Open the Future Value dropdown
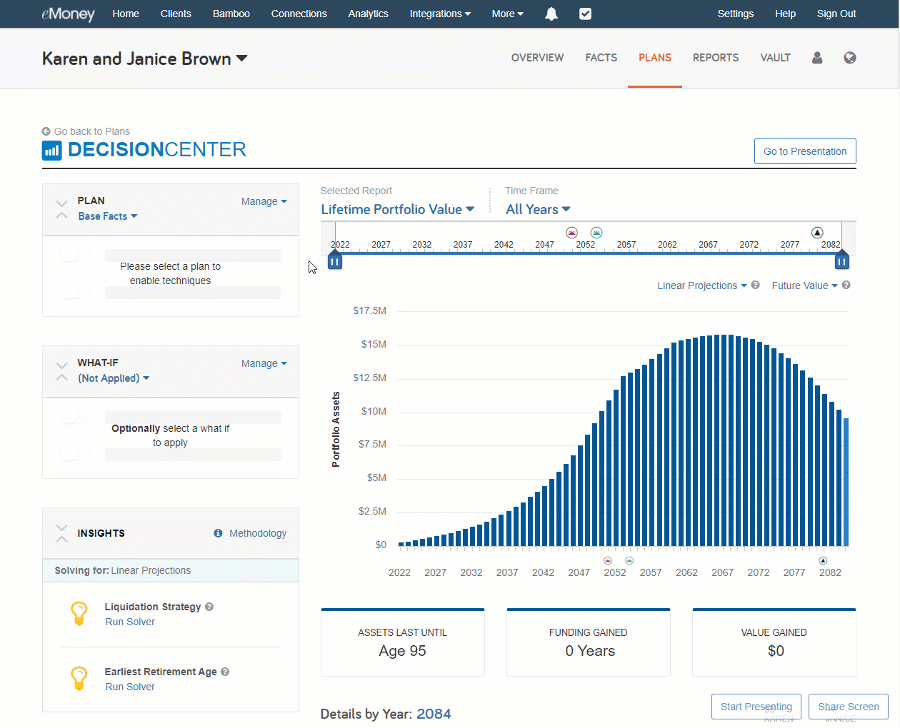Image resolution: width=900 pixels, height=728 pixels. click(x=804, y=285)
